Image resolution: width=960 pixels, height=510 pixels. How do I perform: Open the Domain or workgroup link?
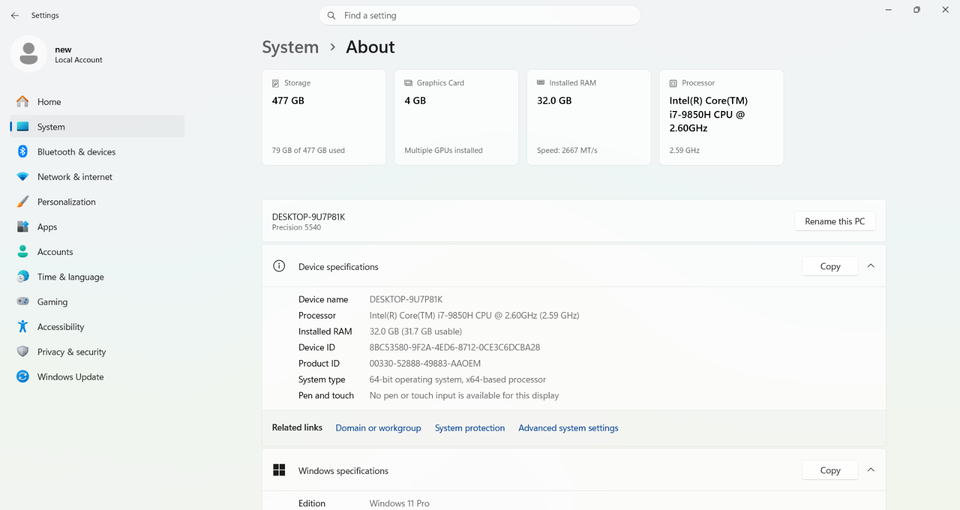coord(378,428)
